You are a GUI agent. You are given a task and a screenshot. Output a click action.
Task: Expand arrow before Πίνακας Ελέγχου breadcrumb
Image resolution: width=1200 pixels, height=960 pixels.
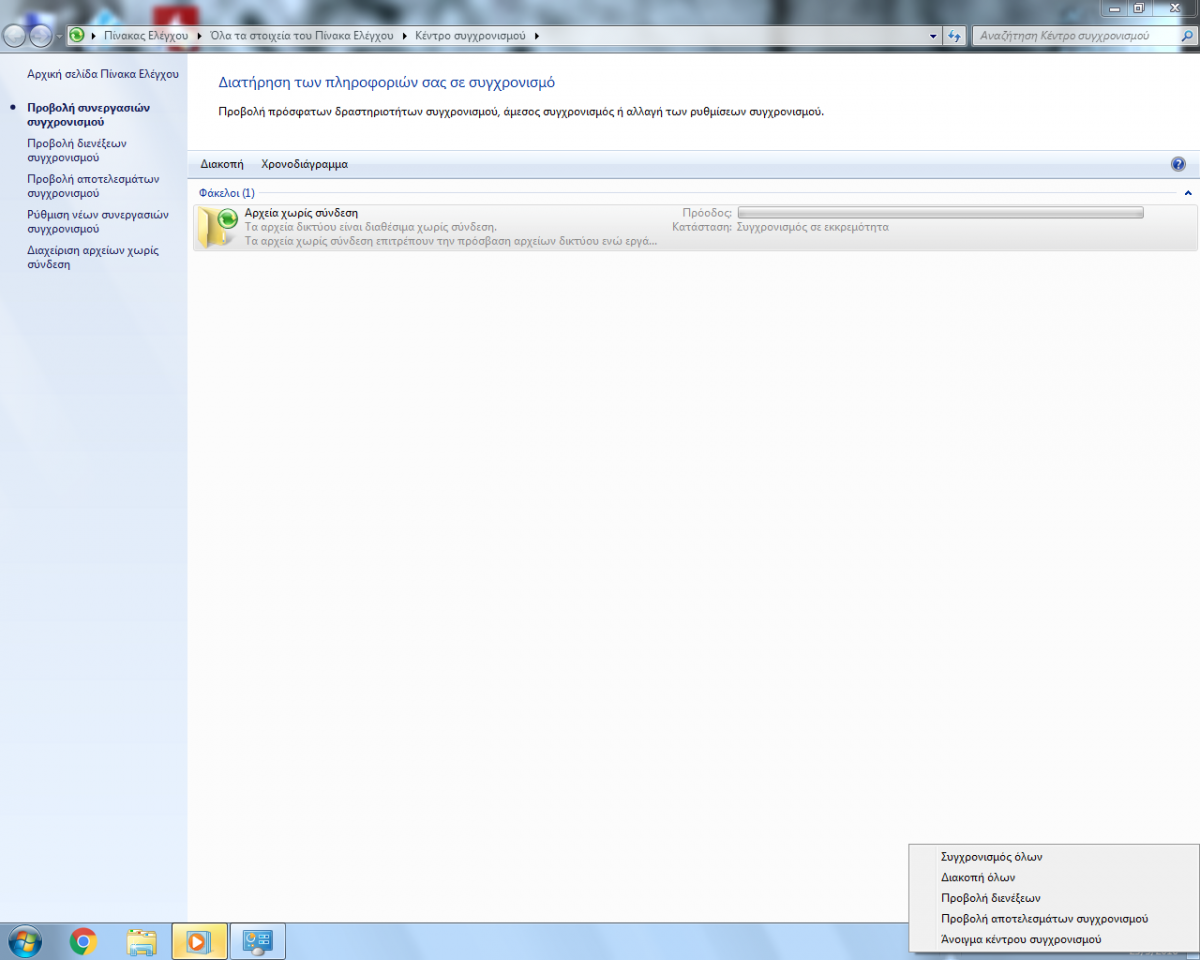tap(93, 35)
